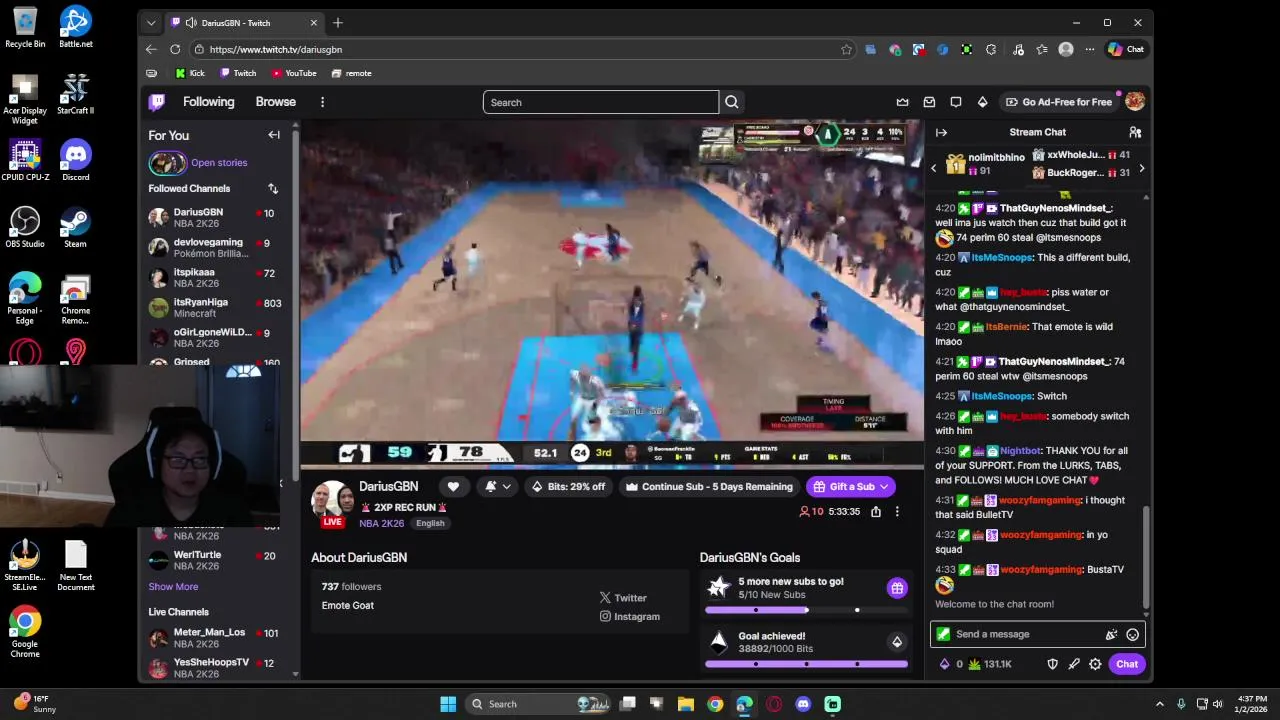This screenshot has width=1280, height=720.
Task: Open Get Bits diamond icon in top bar
Action: (982, 102)
